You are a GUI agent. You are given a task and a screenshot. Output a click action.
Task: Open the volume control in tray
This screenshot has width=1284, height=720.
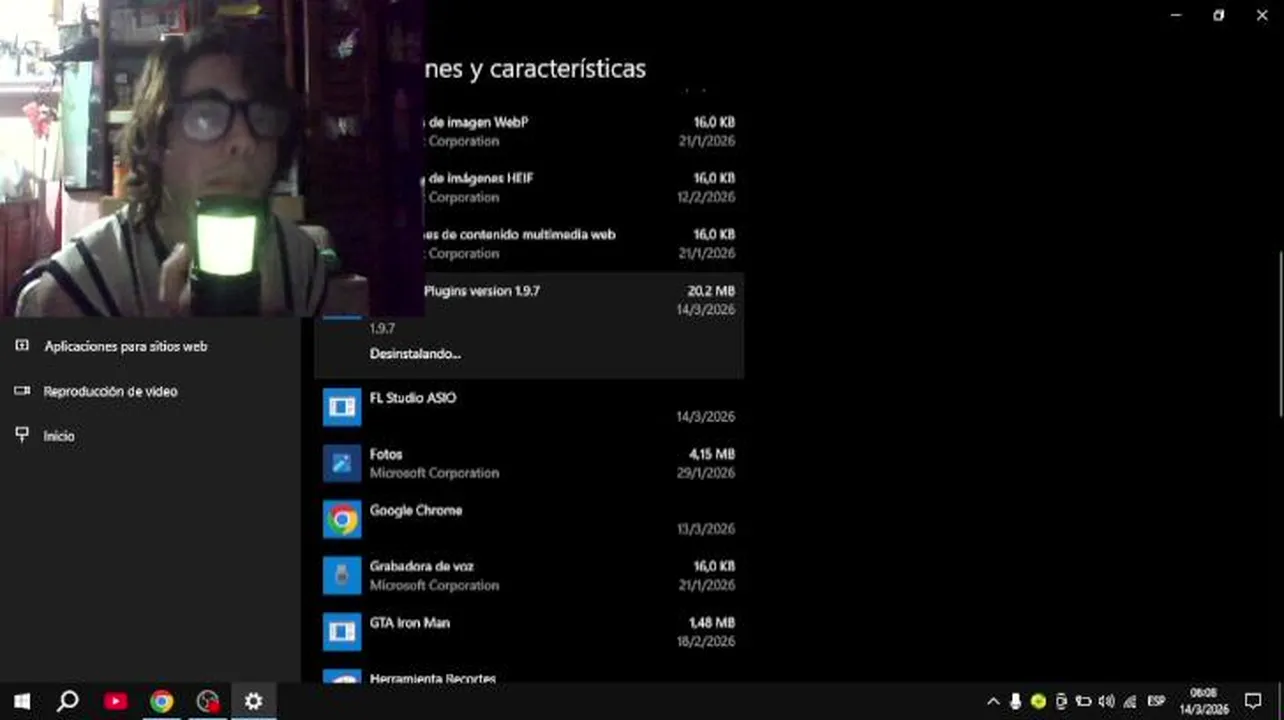1106,701
